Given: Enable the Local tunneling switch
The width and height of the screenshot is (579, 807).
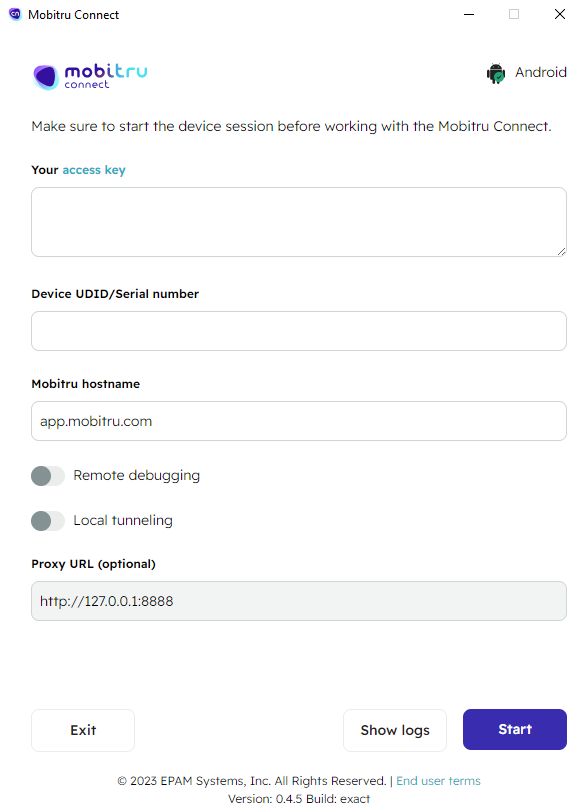Looking at the screenshot, I should point(48,521).
